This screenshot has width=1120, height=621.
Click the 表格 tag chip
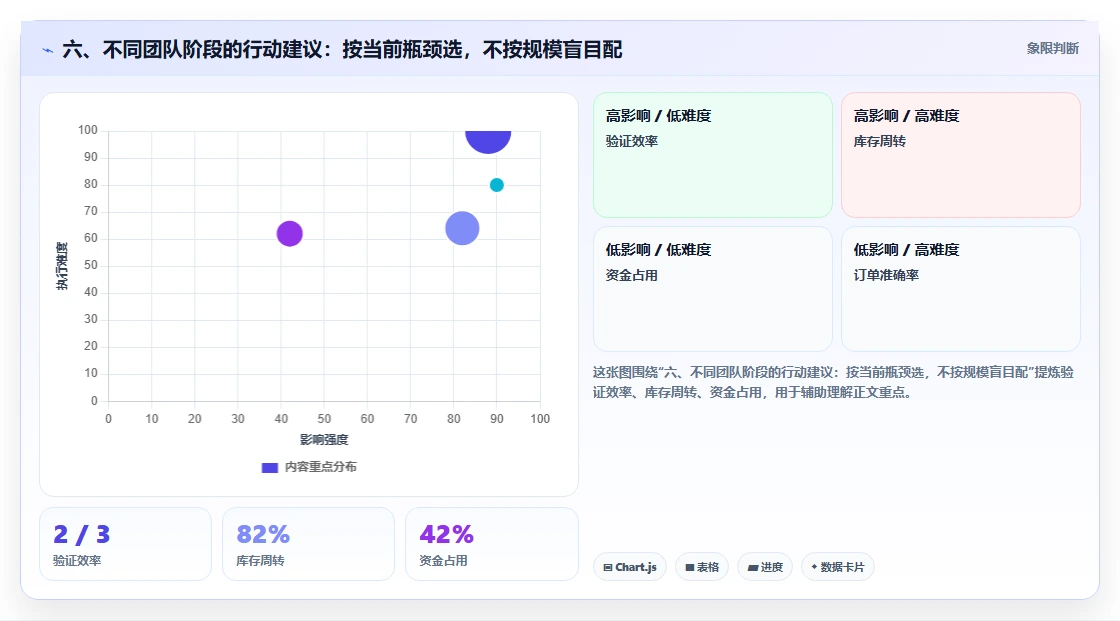(x=702, y=567)
